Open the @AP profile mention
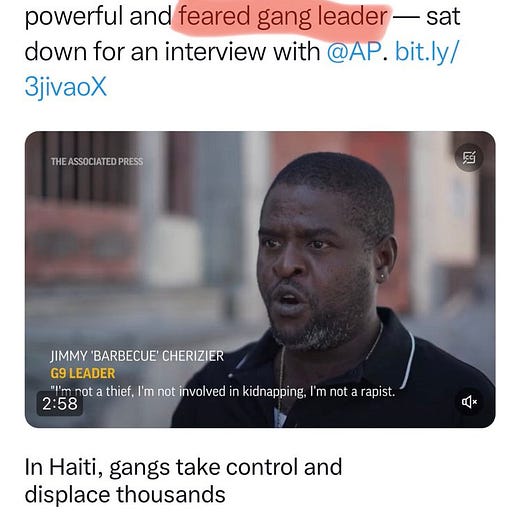The height and width of the screenshot is (520, 520). pyautogui.click(x=354, y=51)
